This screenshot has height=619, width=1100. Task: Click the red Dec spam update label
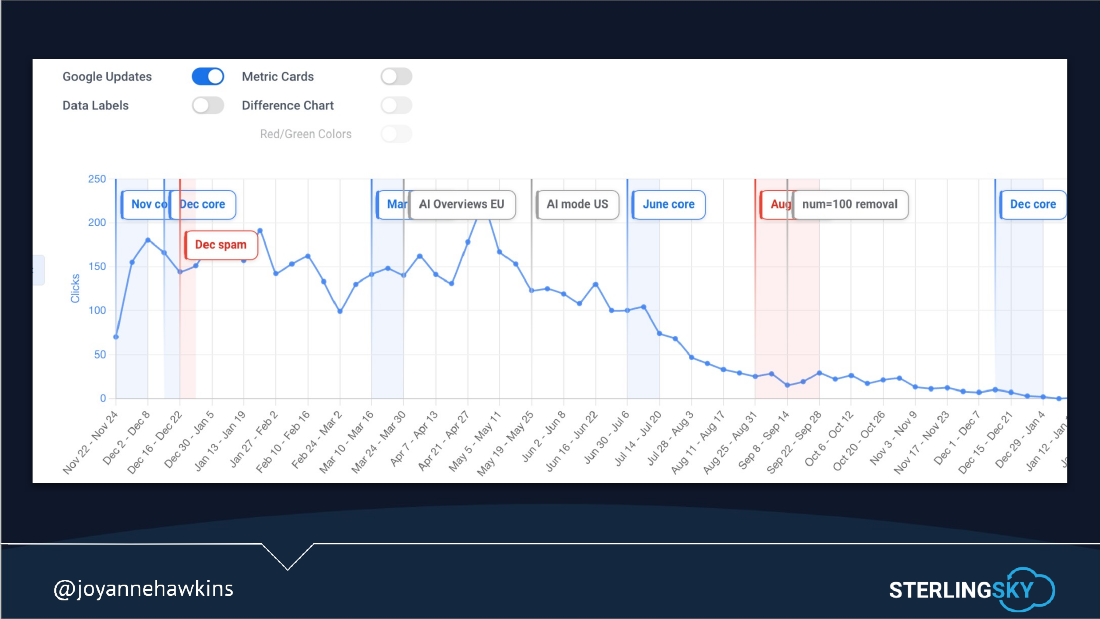pyautogui.click(x=221, y=245)
